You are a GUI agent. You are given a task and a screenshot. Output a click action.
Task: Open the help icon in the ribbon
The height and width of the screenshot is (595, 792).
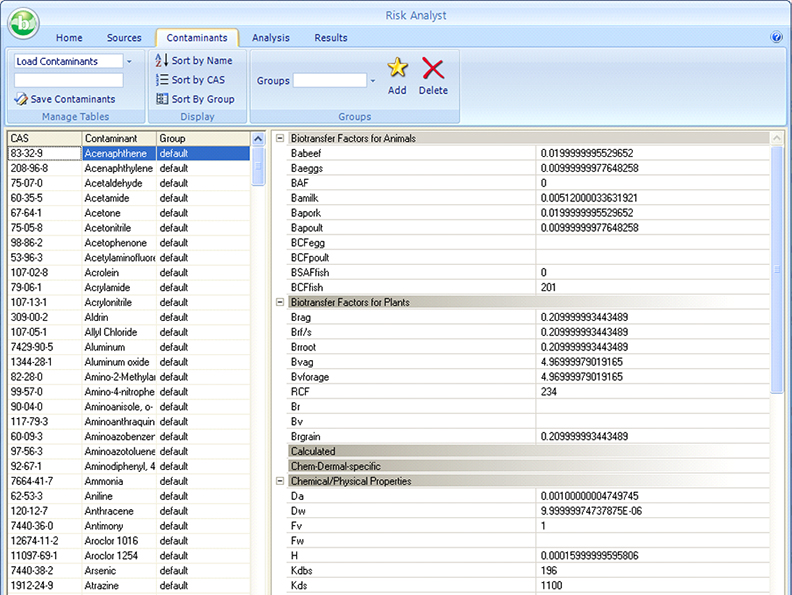[x=776, y=38]
